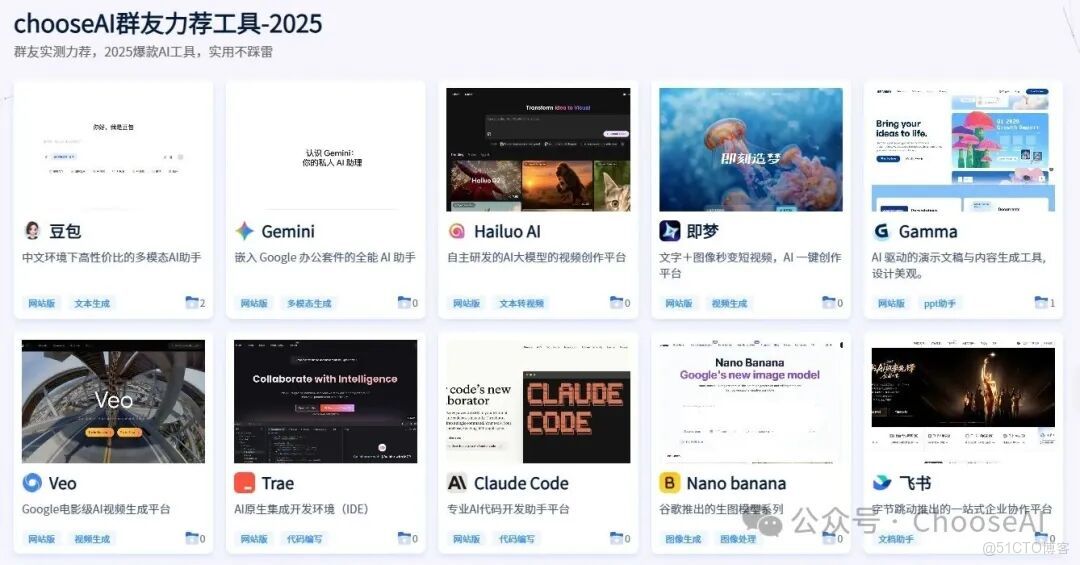Select the 代码编写 tag on Claude Code card
1080x565 pixels.
pos(517,539)
